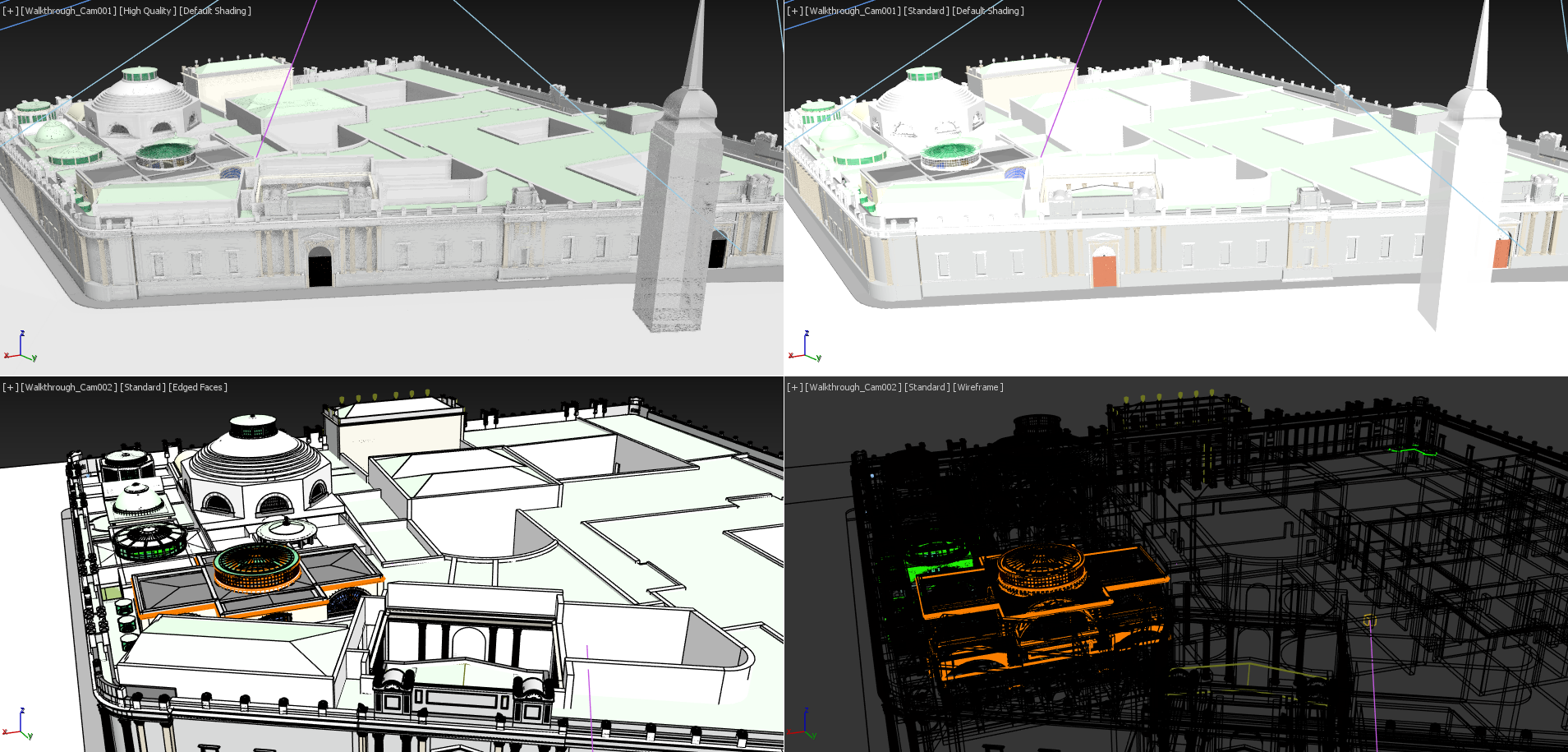Click Walkthrough_Cam001 label in High Quality viewport
Screen dimensions: 1568x752
[x=69, y=12]
